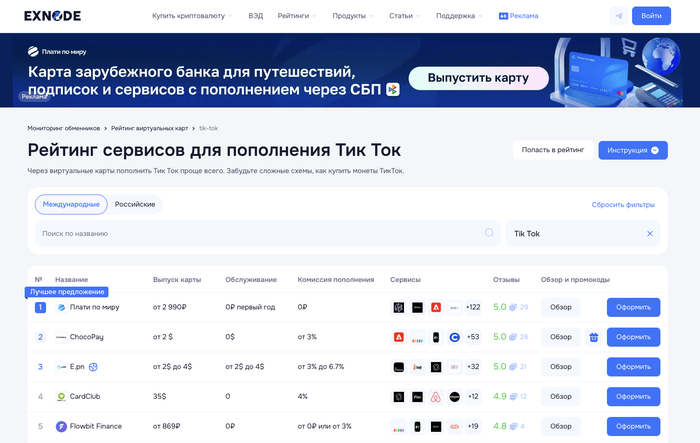The height and width of the screenshot is (443, 700).
Task: Click the search magnifier icon
Action: 489,233
